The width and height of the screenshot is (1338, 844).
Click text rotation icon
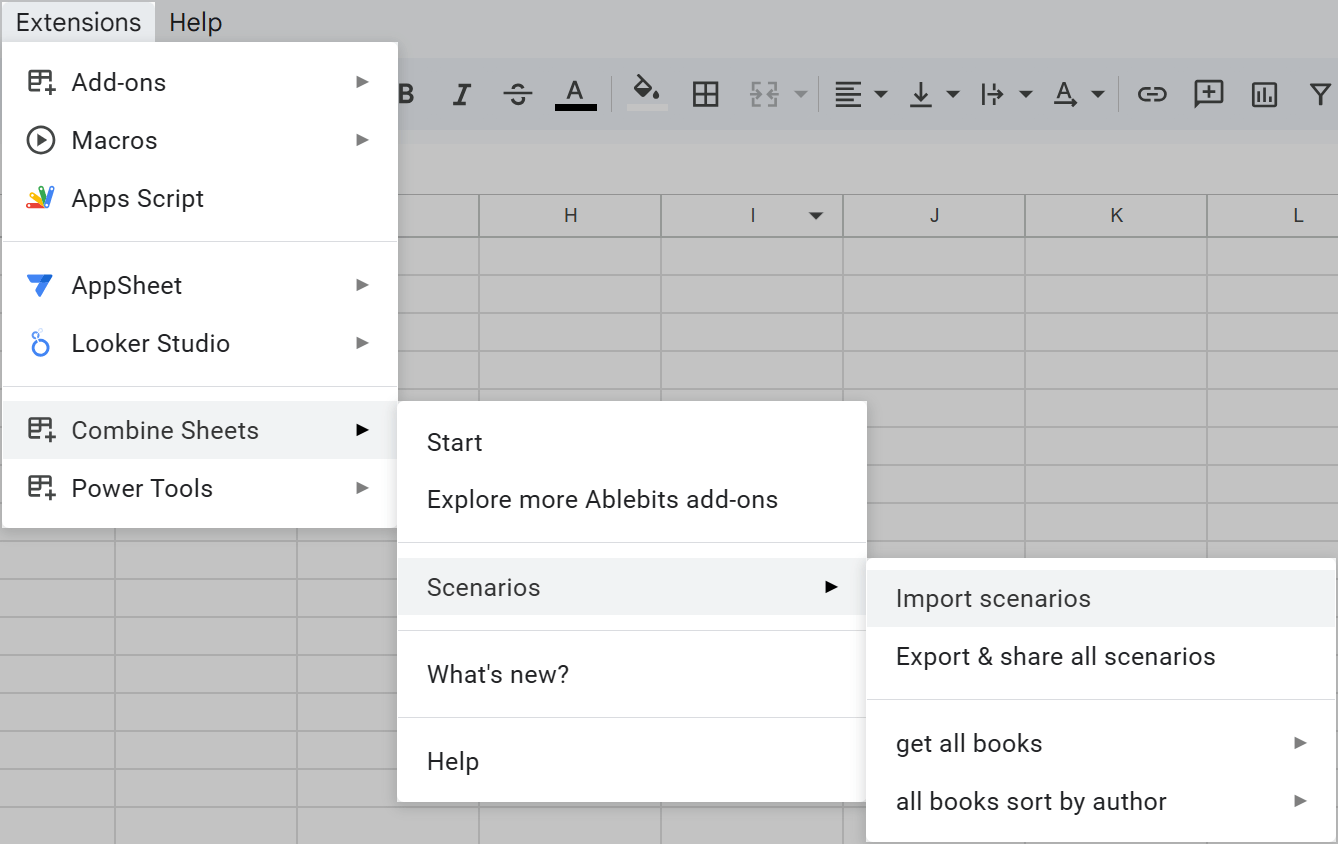pyautogui.click(x=1066, y=95)
